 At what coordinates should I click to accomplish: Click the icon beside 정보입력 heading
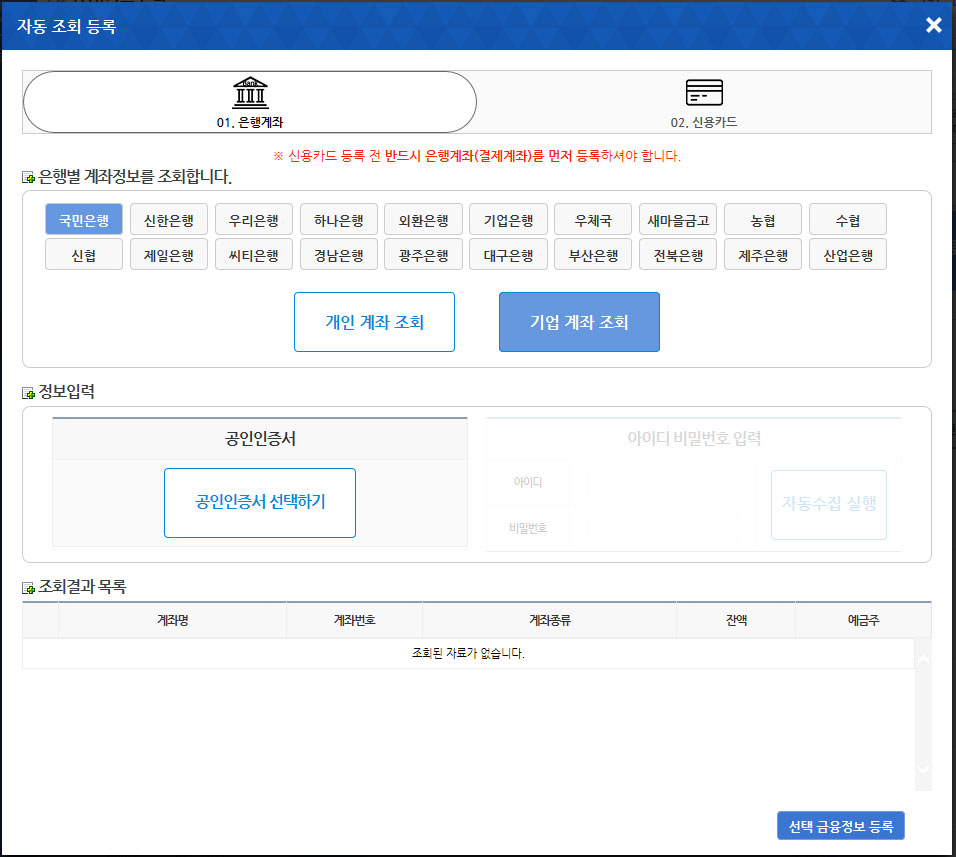click(28, 393)
